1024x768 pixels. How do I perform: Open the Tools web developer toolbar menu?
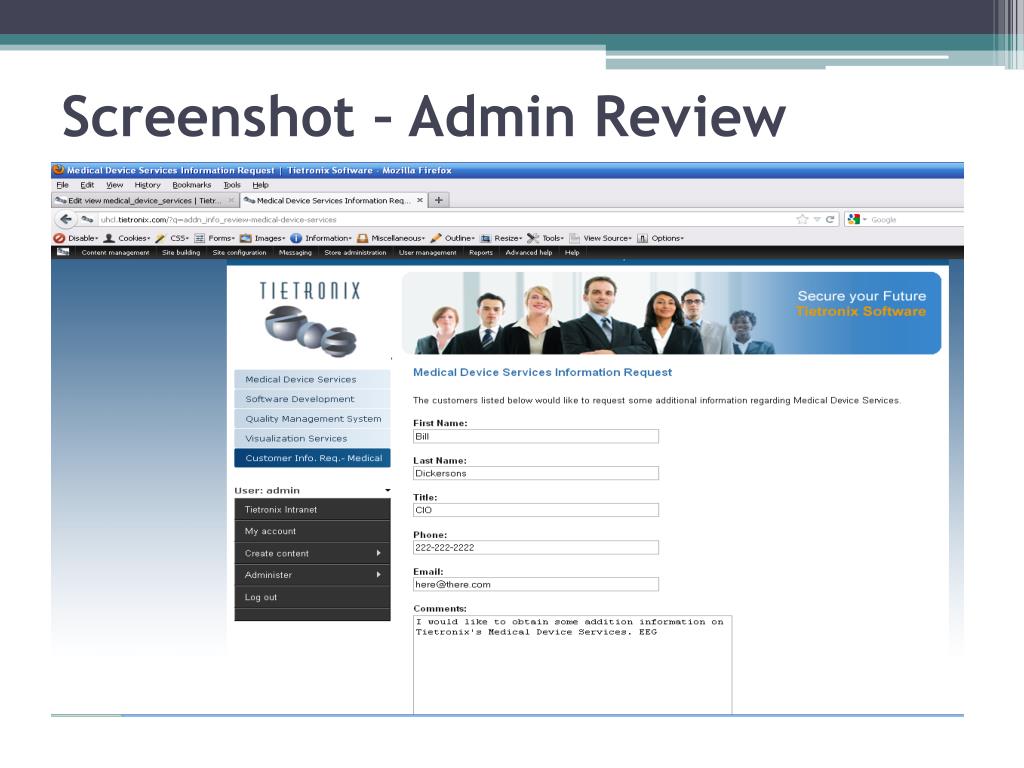(x=545, y=238)
